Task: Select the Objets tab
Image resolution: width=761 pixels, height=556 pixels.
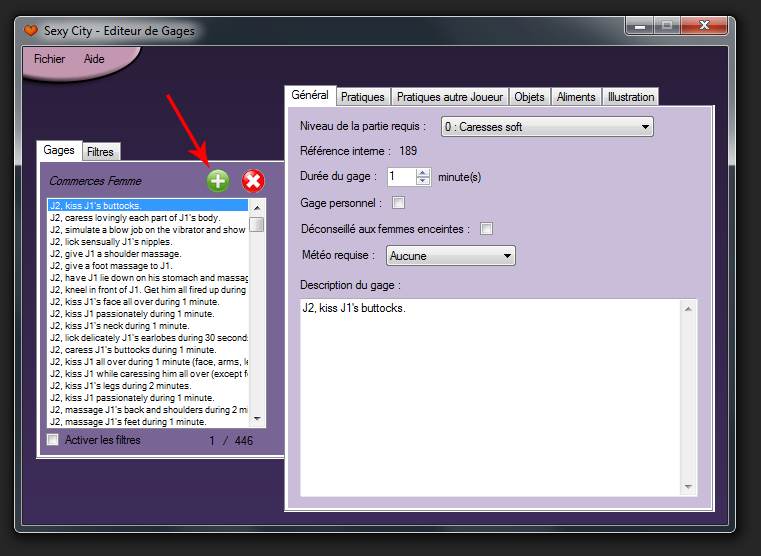Action: tap(529, 97)
